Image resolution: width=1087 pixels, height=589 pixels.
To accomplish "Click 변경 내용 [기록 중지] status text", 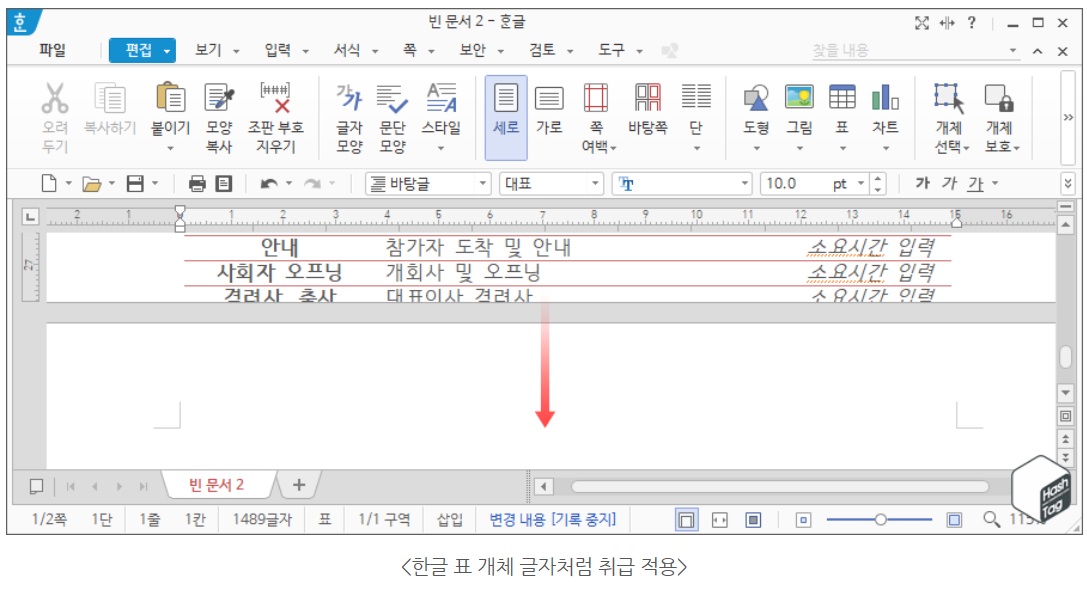I will tap(553, 519).
